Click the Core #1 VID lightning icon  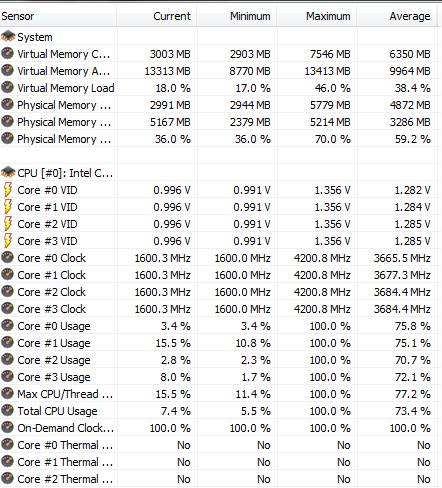(x=8, y=206)
